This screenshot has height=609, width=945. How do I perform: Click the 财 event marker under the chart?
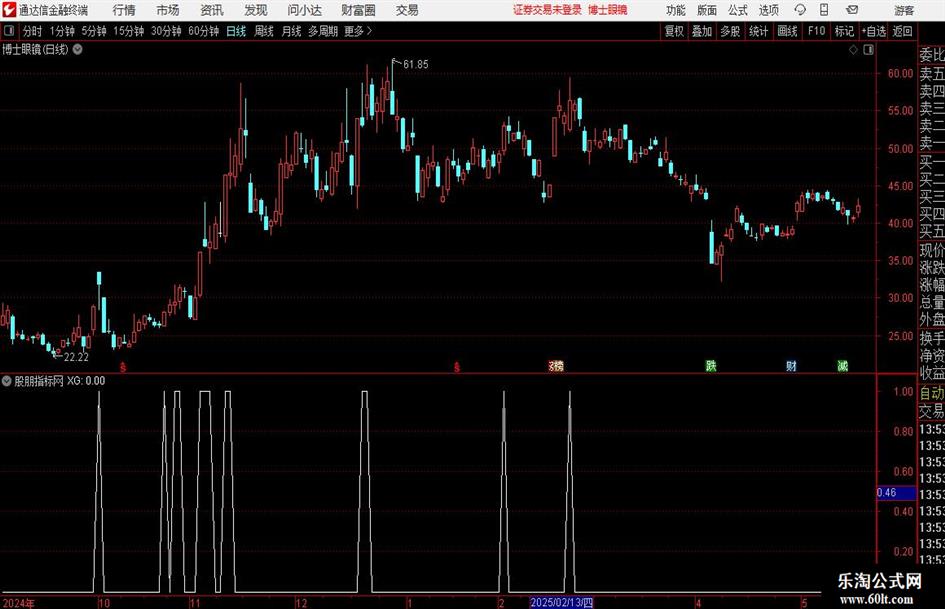pyautogui.click(x=791, y=365)
